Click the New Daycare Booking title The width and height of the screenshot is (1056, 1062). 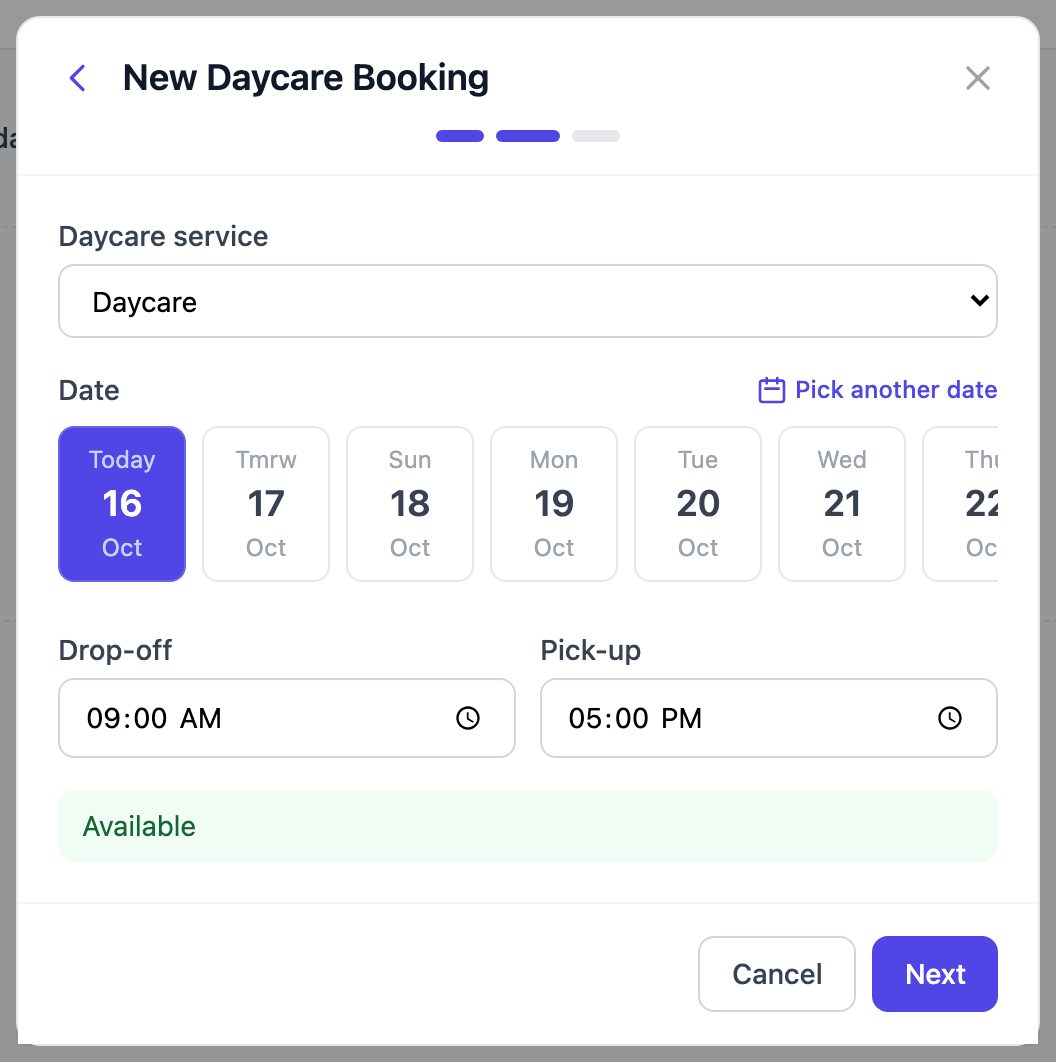pyautogui.click(x=305, y=78)
